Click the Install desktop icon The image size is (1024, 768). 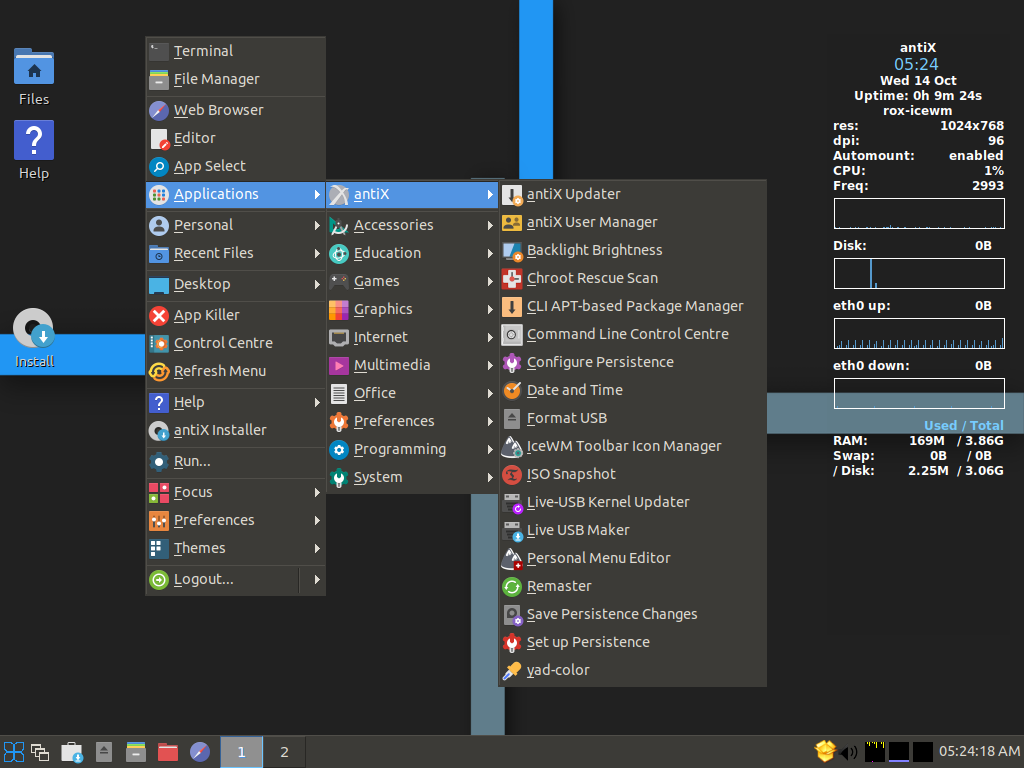(x=34, y=329)
